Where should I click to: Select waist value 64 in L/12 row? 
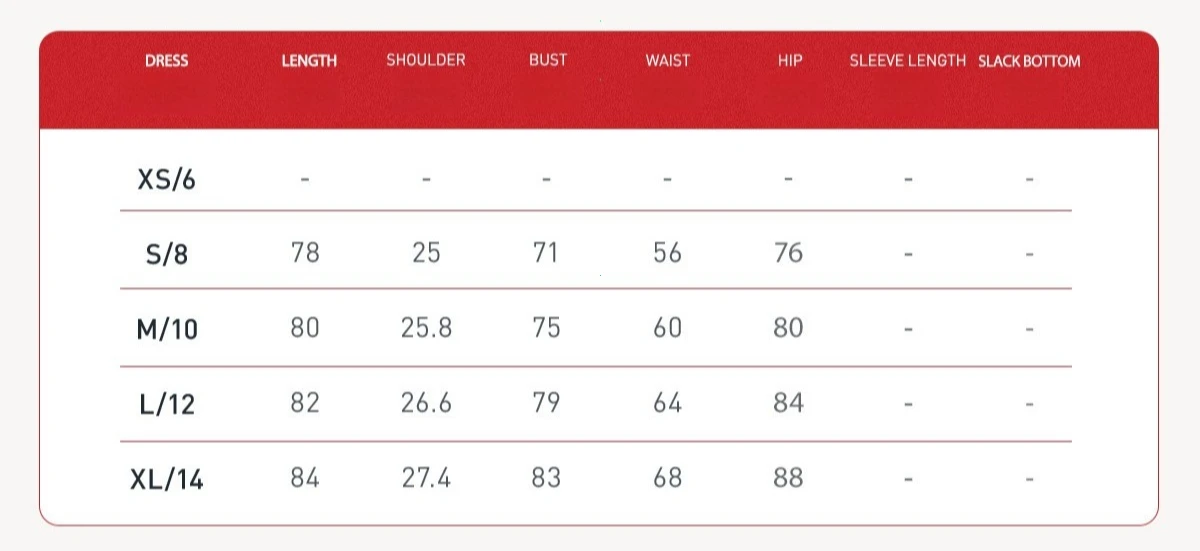tap(667, 402)
